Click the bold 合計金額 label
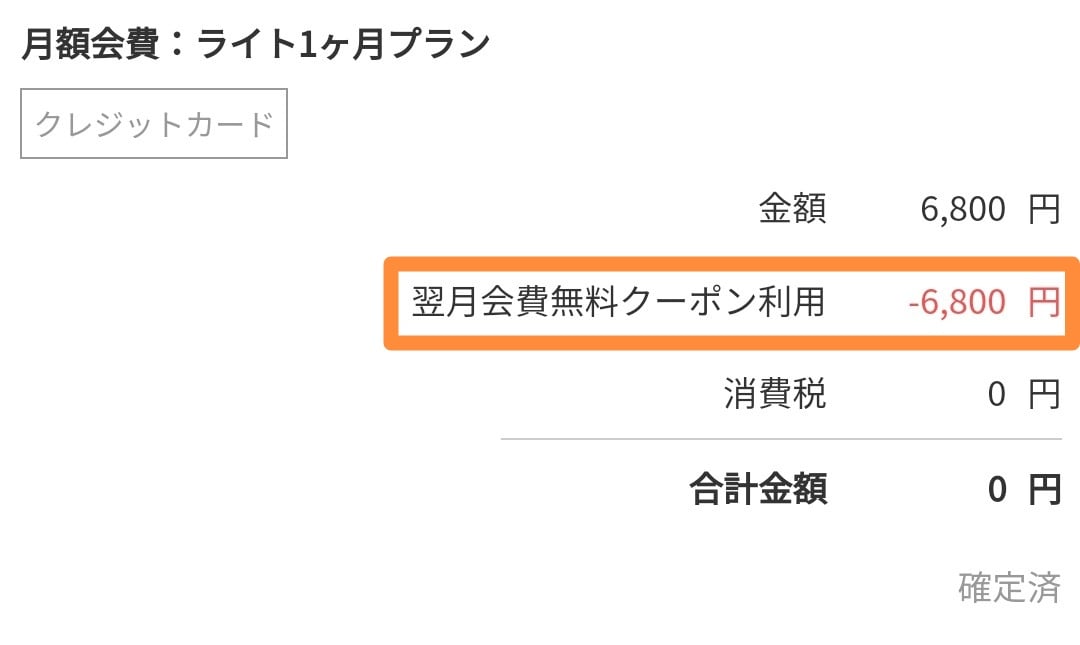The image size is (1080, 645). coord(758,490)
